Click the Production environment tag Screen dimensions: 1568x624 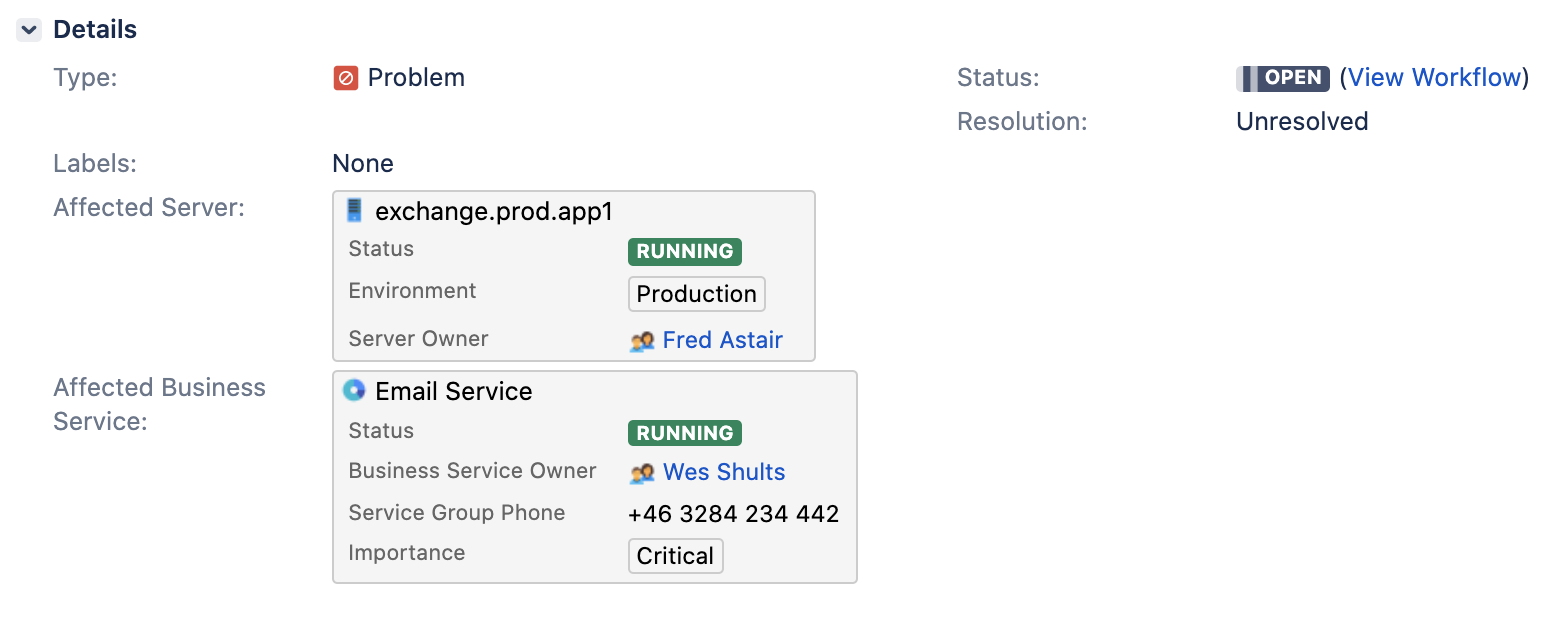696,294
